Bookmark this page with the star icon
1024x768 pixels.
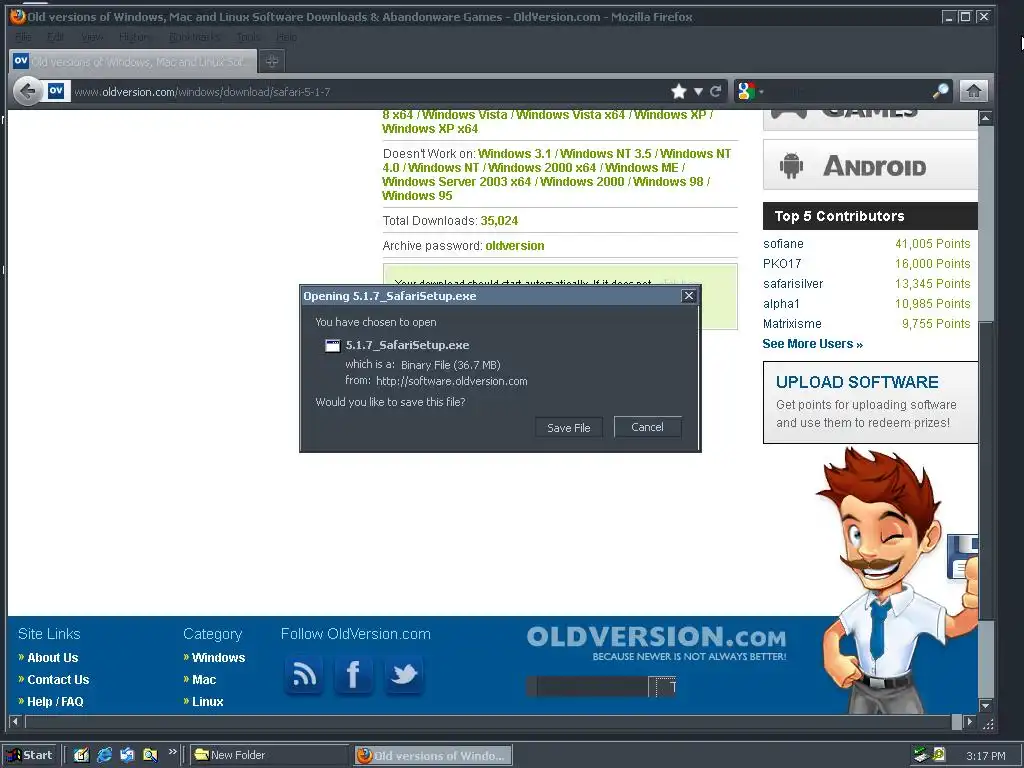(x=679, y=91)
